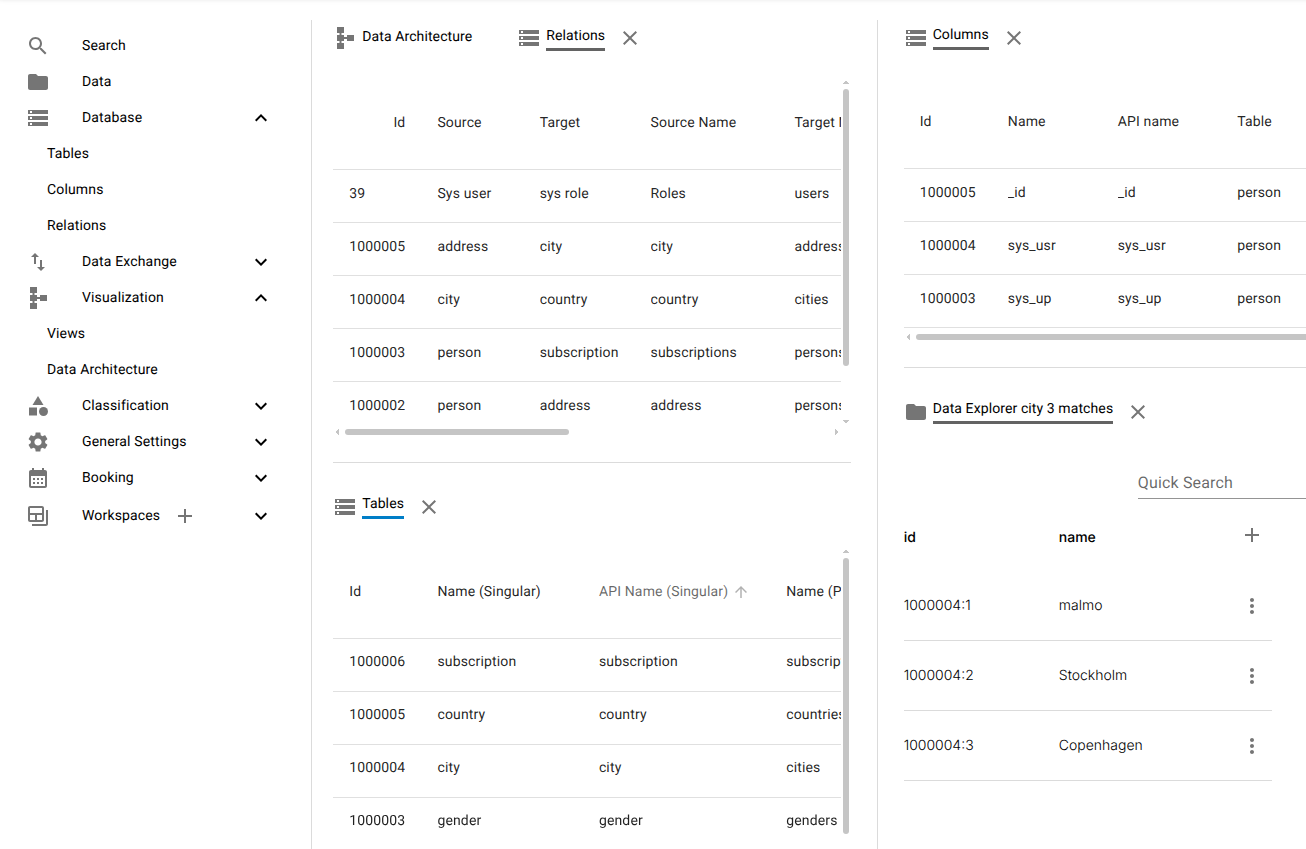Select the Search icon in the sidebar
This screenshot has width=1306, height=849.
pyautogui.click(x=37, y=45)
